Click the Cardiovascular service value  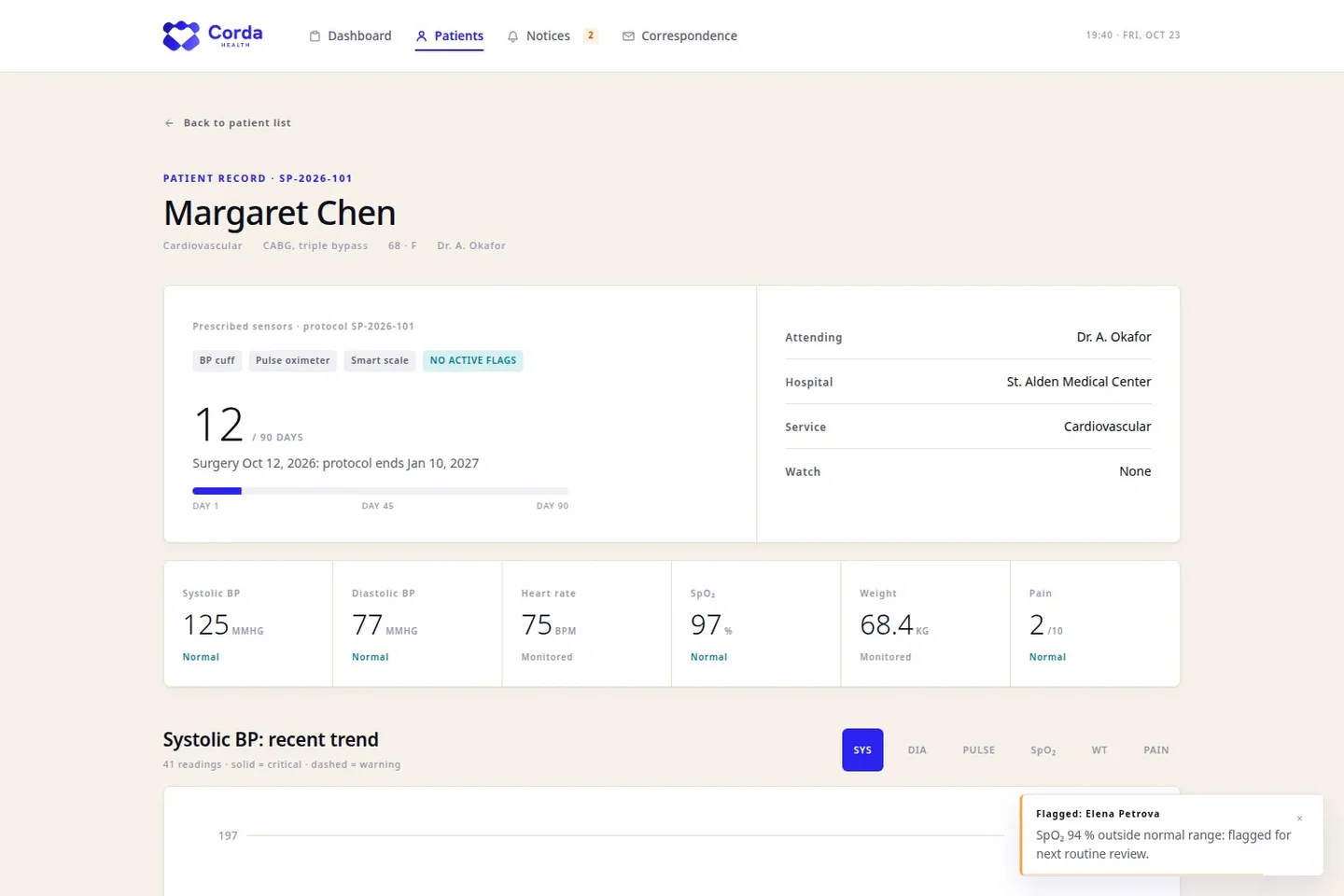(x=1107, y=427)
